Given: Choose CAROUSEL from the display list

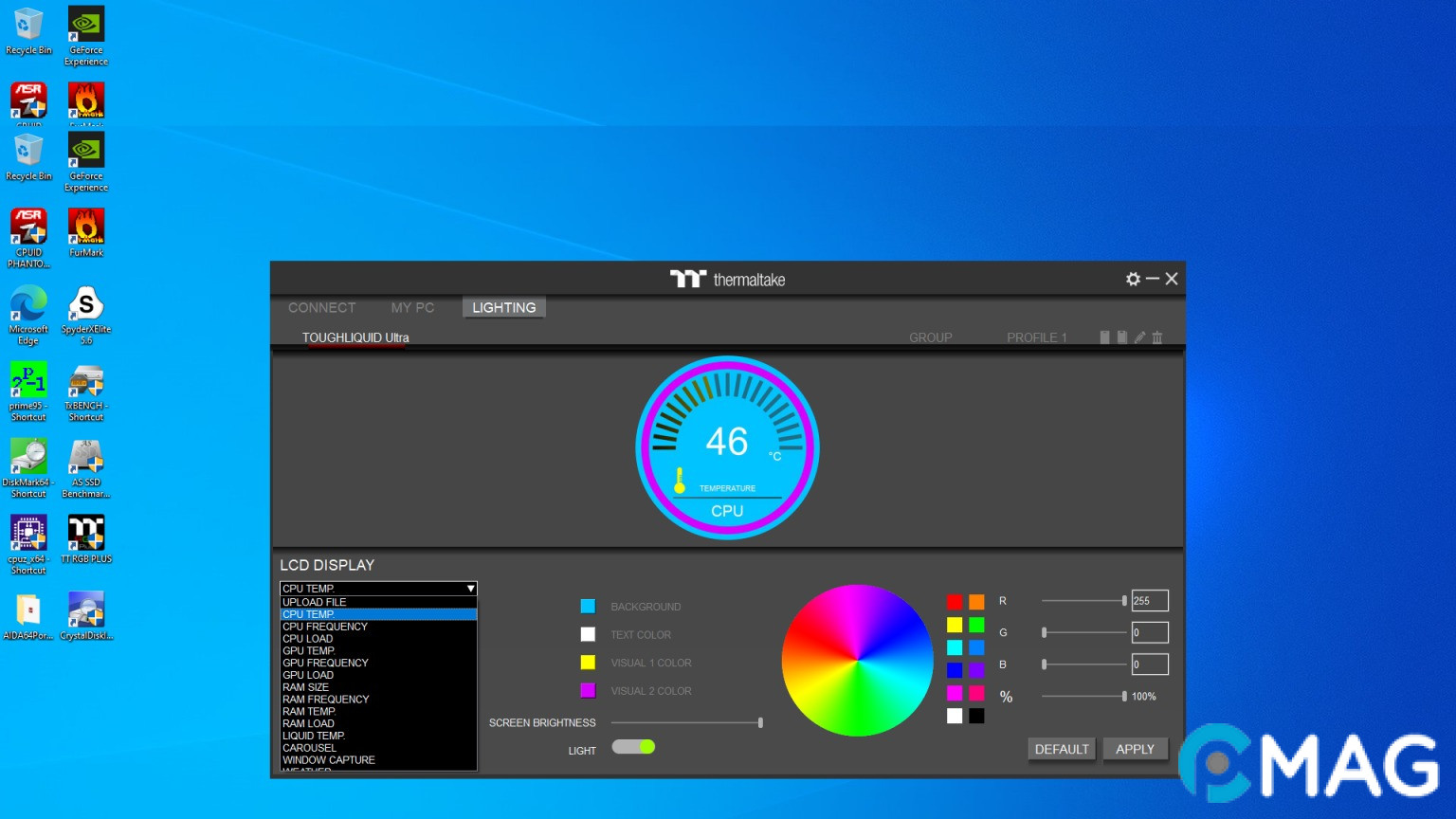Looking at the screenshot, I should click(310, 748).
